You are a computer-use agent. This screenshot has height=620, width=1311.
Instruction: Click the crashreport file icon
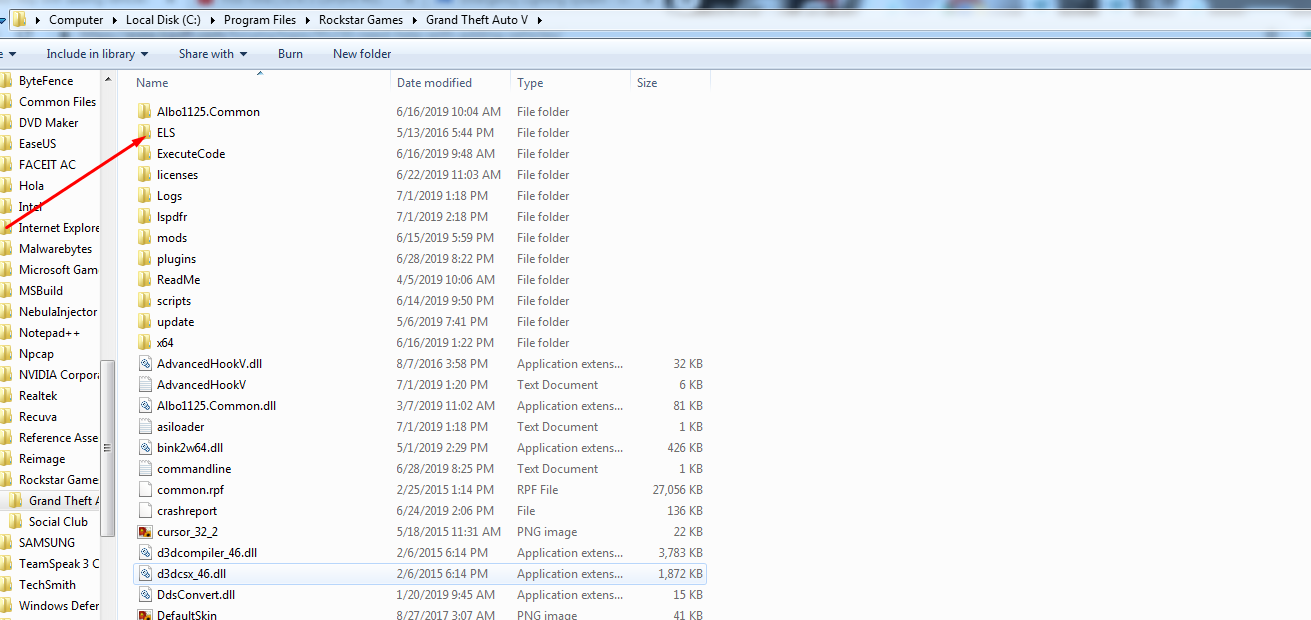point(145,511)
